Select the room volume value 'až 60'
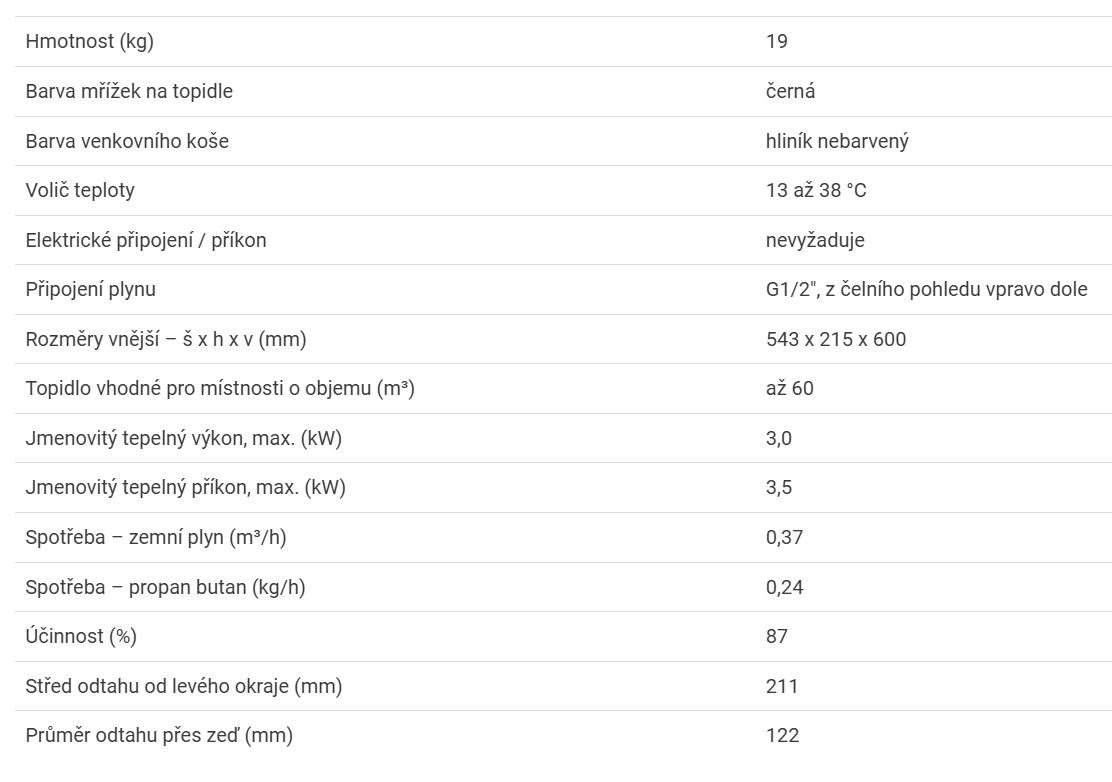1112x782 pixels. point(790,388)
